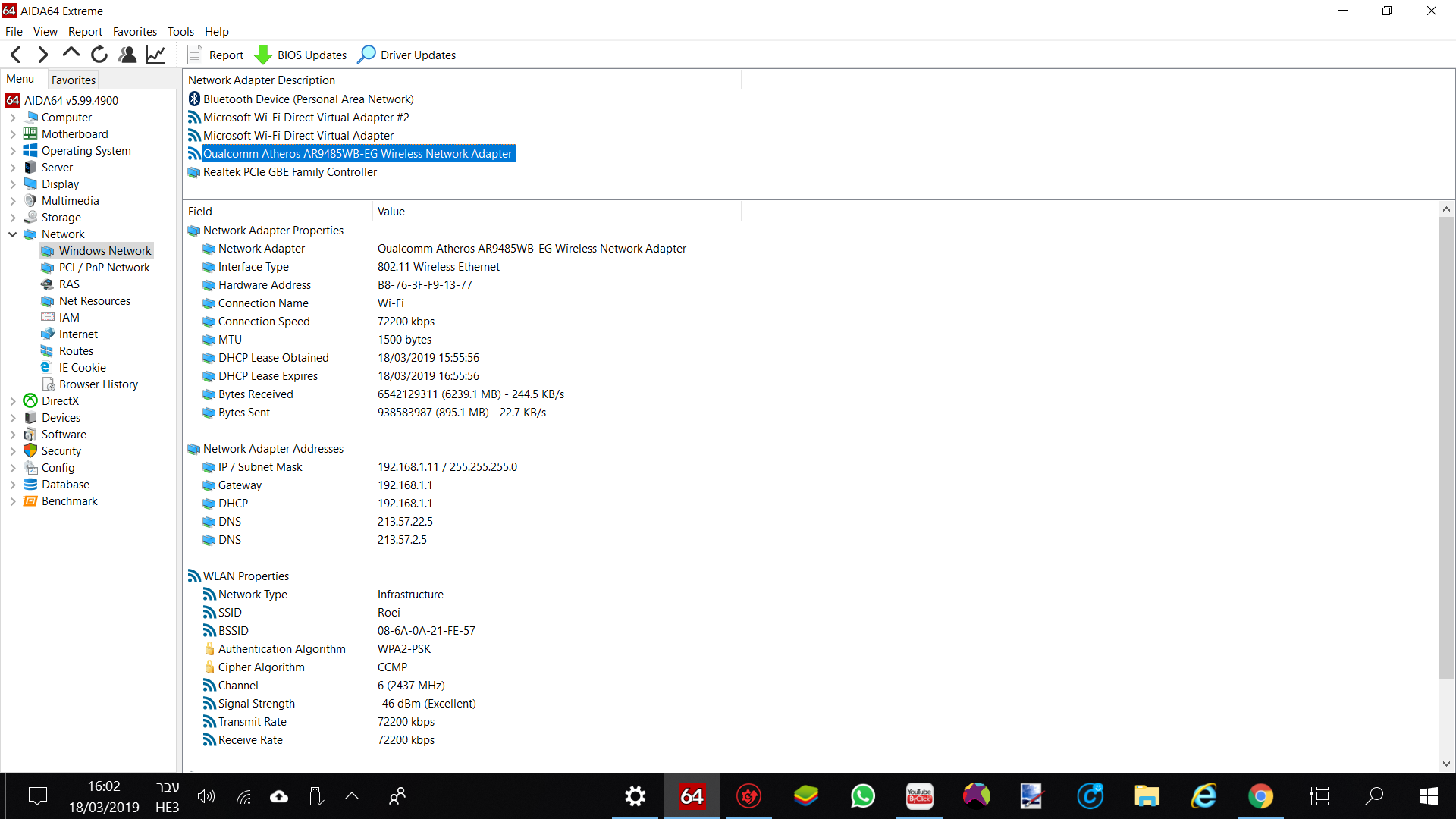Screen dimensions: 1456x819
Task: Expand the Security tree node
Action: pos(13,451)
